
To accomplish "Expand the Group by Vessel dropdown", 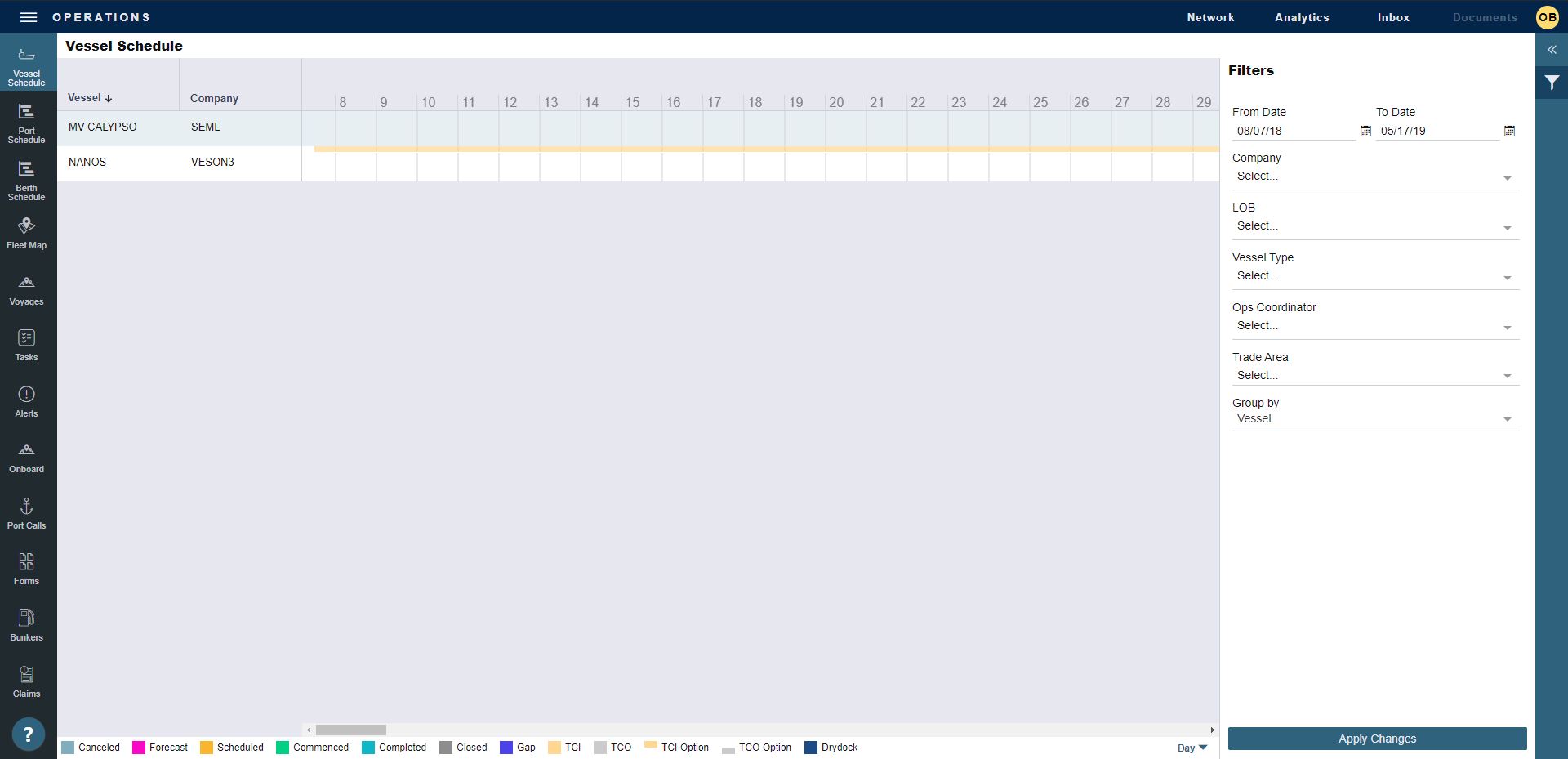I will 1507,419.
